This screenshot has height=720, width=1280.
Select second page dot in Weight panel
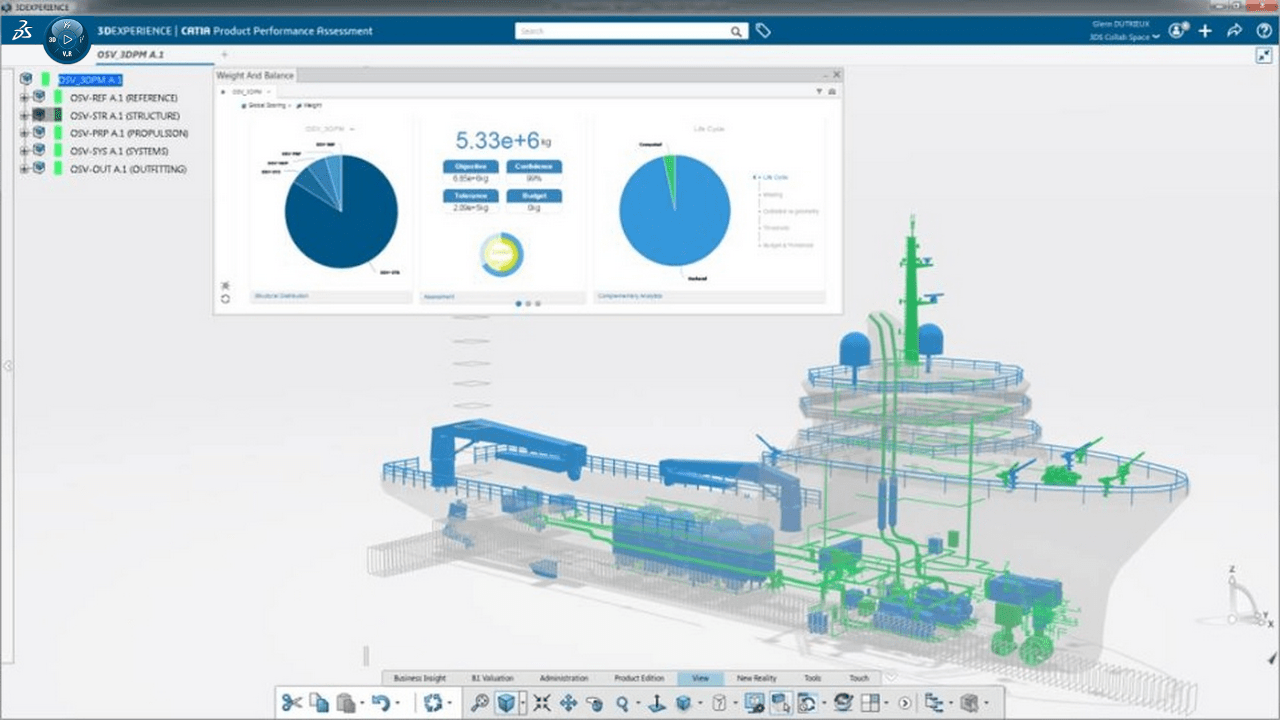(528, 303)
